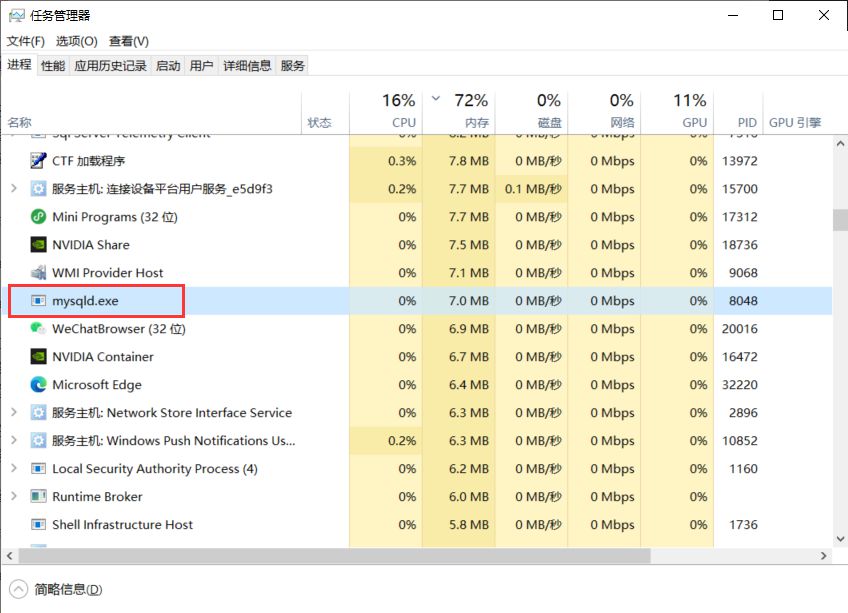
Task: Click the WeChatBrowser (32 位) icon
Action: click(x=39, y=329)
